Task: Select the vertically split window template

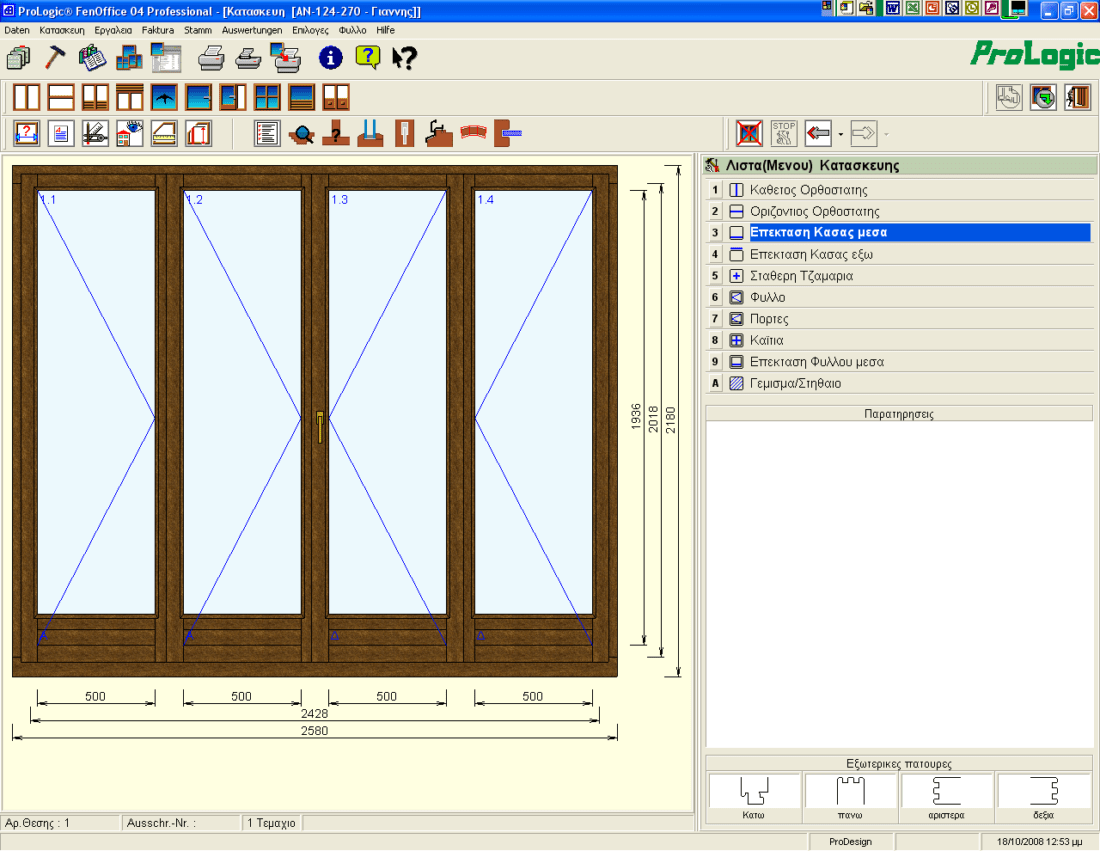Action: coord(27,98)
